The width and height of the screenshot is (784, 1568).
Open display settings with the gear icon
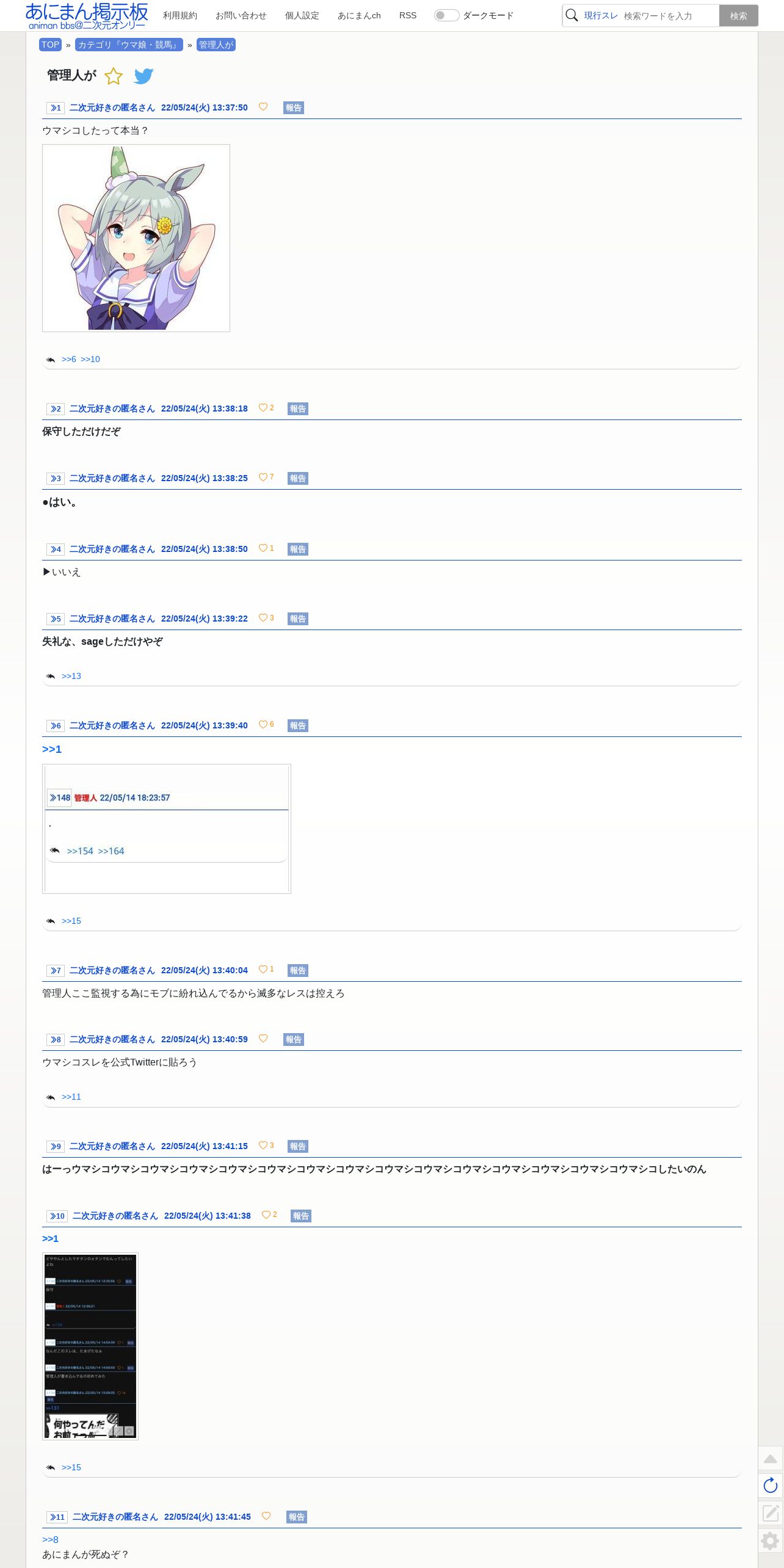771,1541
